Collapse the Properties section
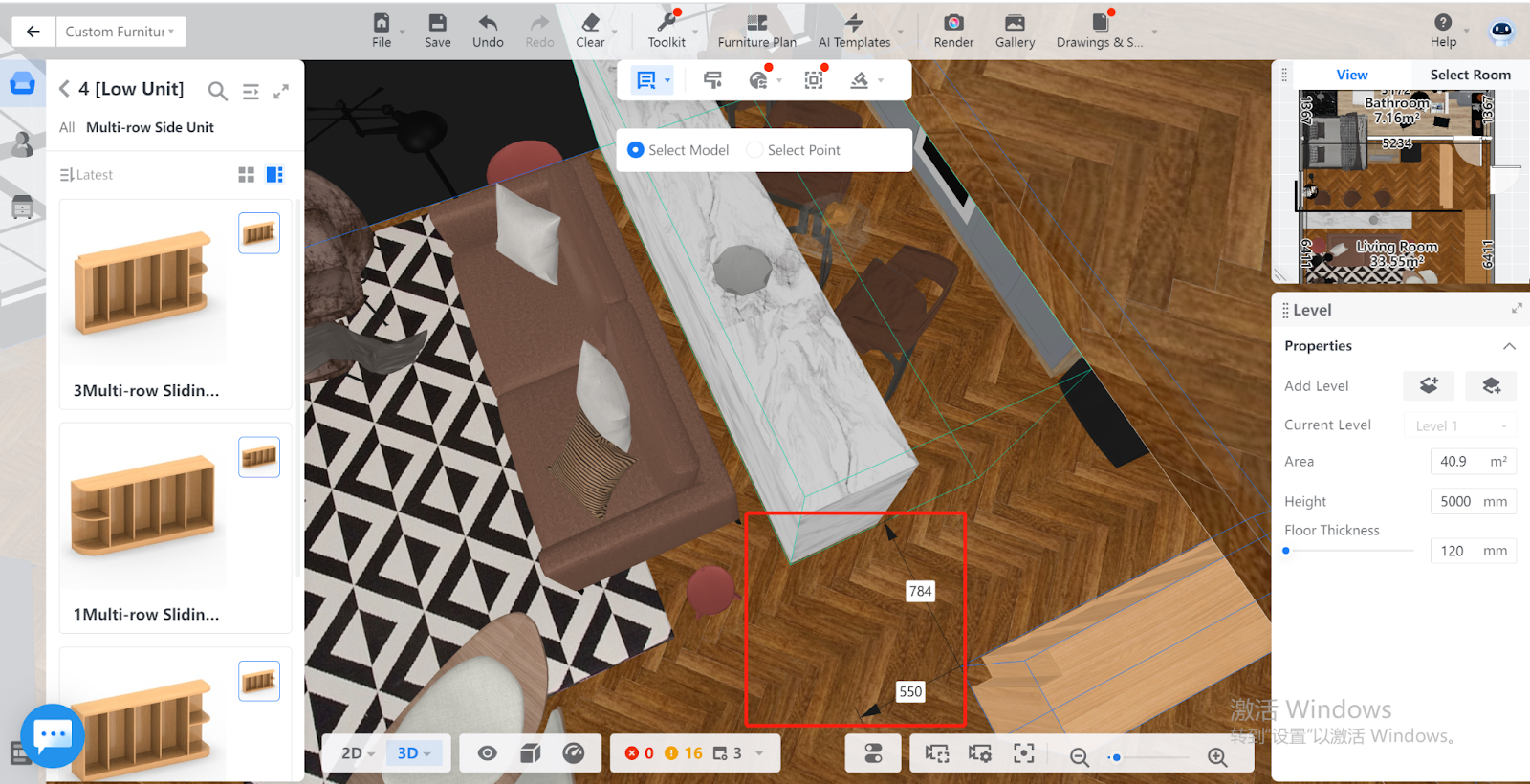 (x=1509, y=346)
